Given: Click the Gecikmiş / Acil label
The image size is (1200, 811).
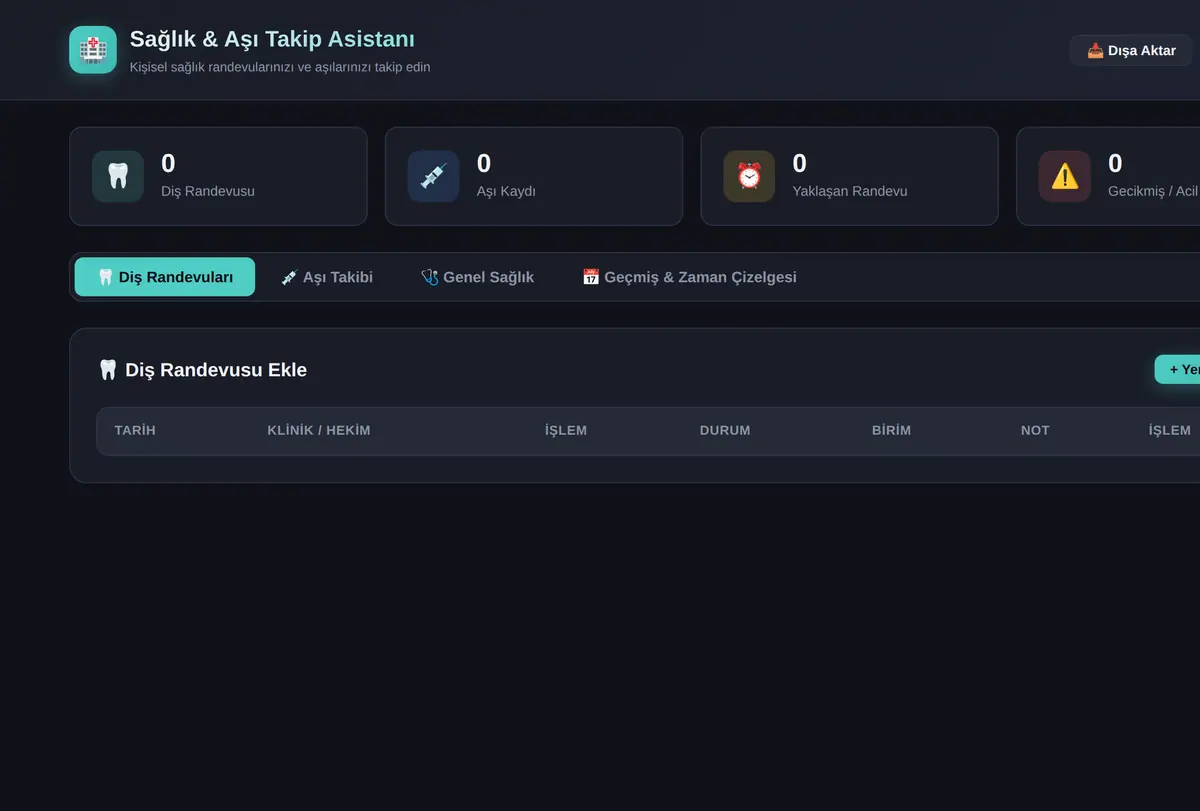Looking at the screenshot, I should pyautogui.click(x=1153, y=191).
